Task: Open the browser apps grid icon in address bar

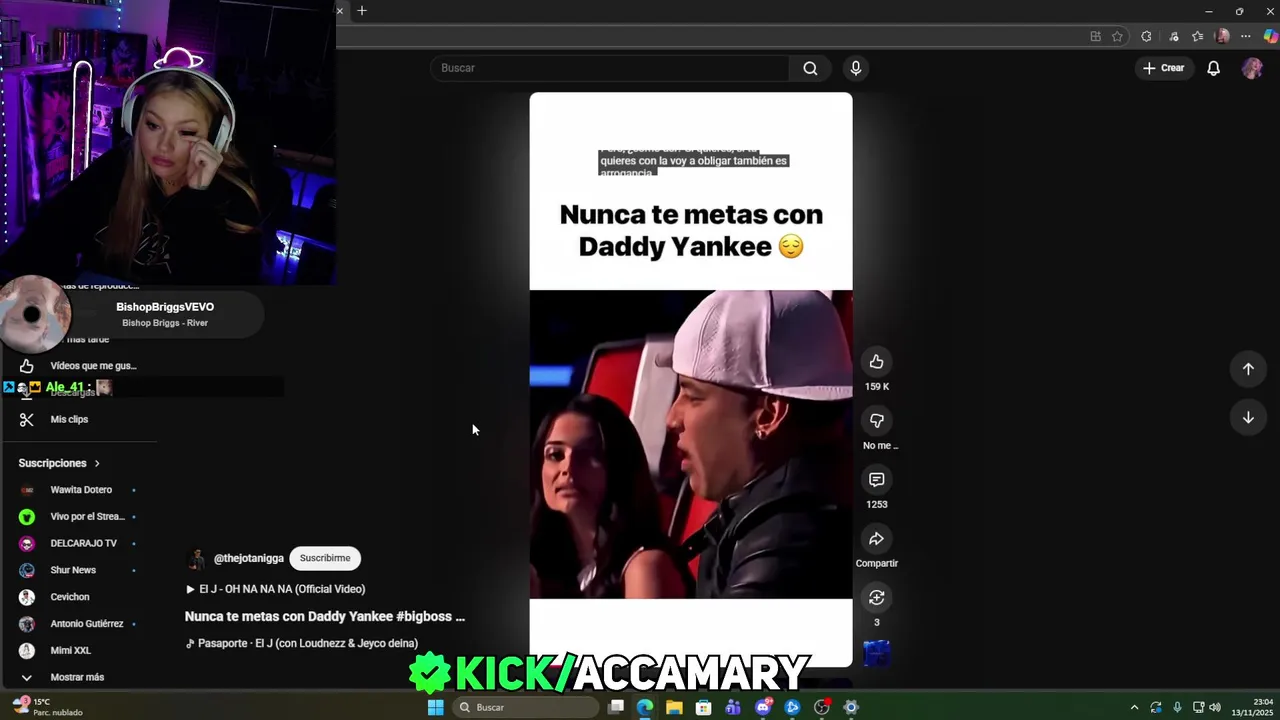Action: pyautogui.click(x=1096, y=36)
